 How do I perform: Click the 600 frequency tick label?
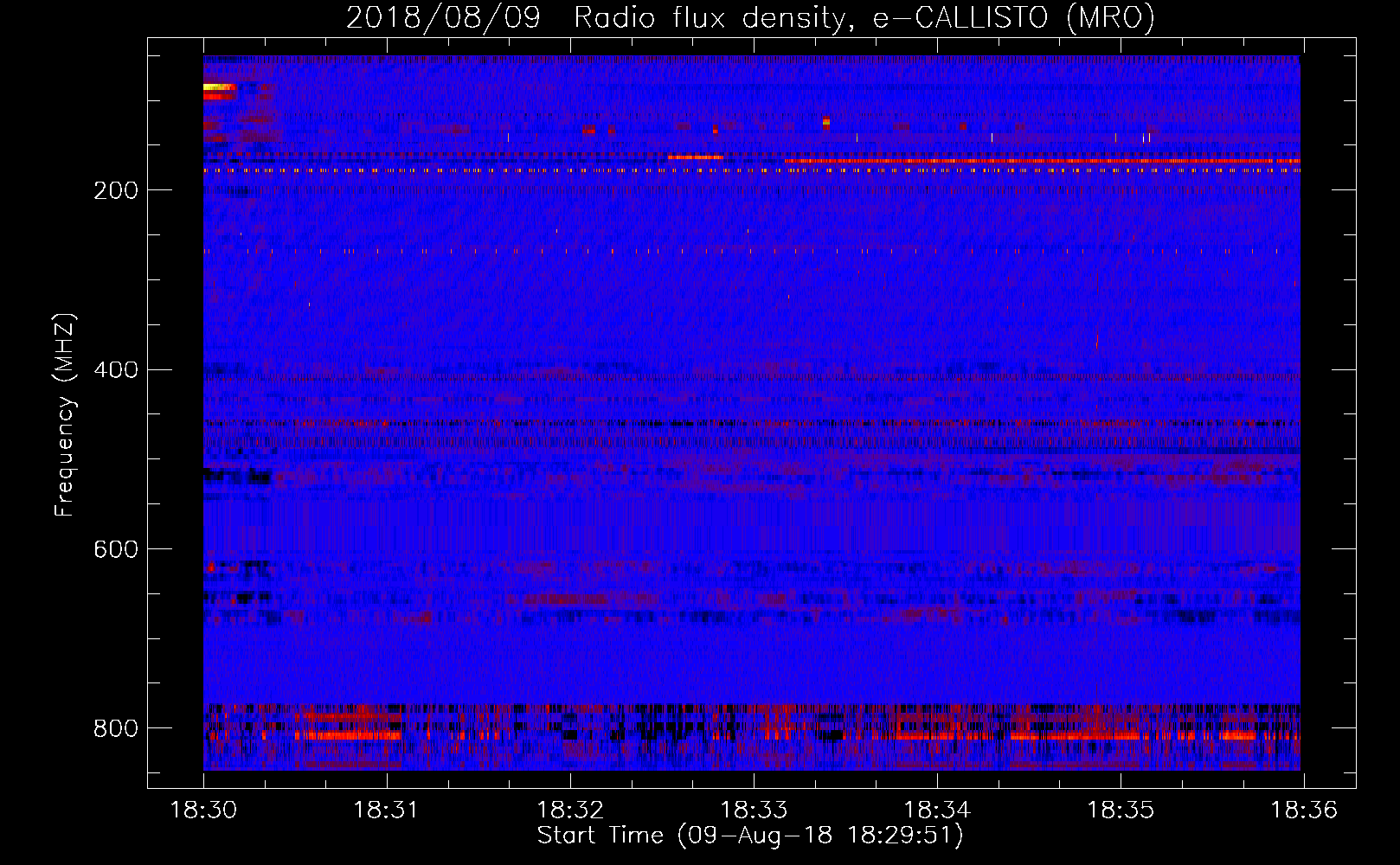click(116, 550)
